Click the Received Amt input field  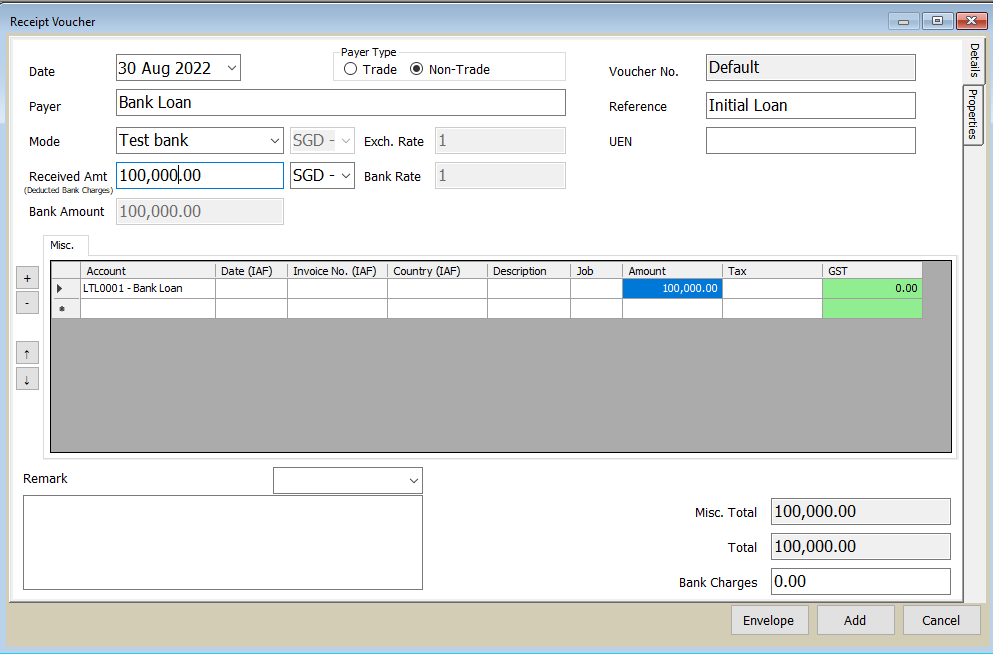click(x=199, y=175)
